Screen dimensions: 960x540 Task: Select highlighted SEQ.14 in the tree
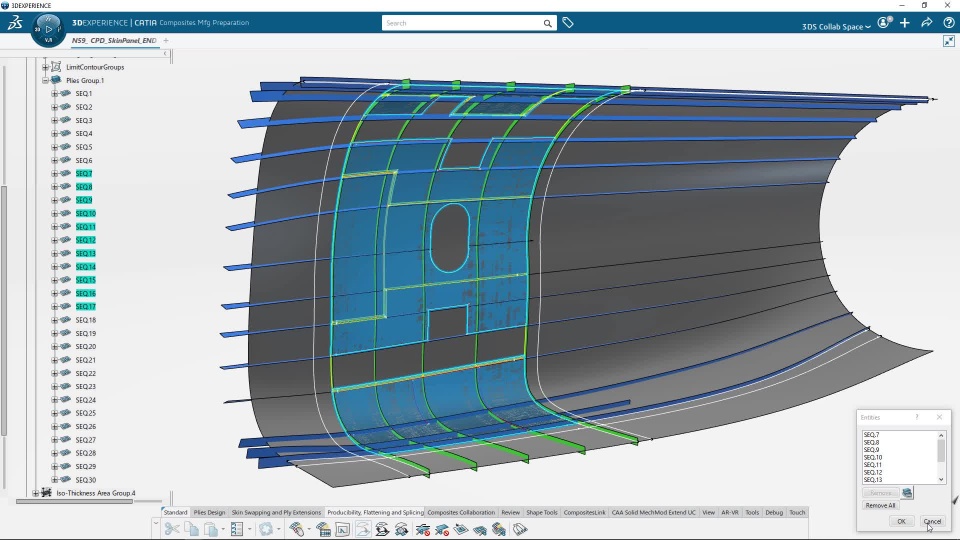86,266
